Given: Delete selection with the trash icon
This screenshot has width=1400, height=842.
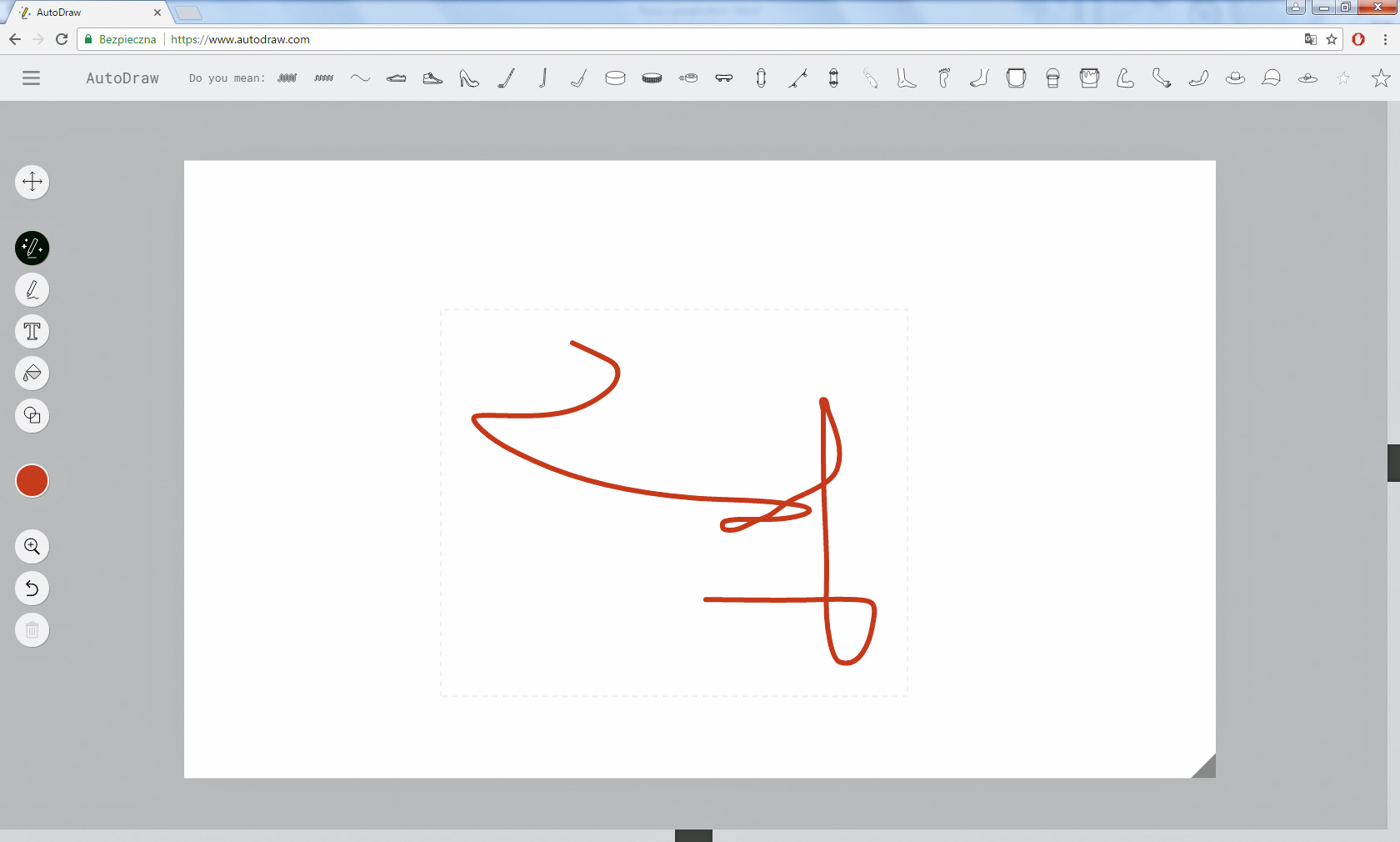Looking at the screenshot, I should 32,630.
